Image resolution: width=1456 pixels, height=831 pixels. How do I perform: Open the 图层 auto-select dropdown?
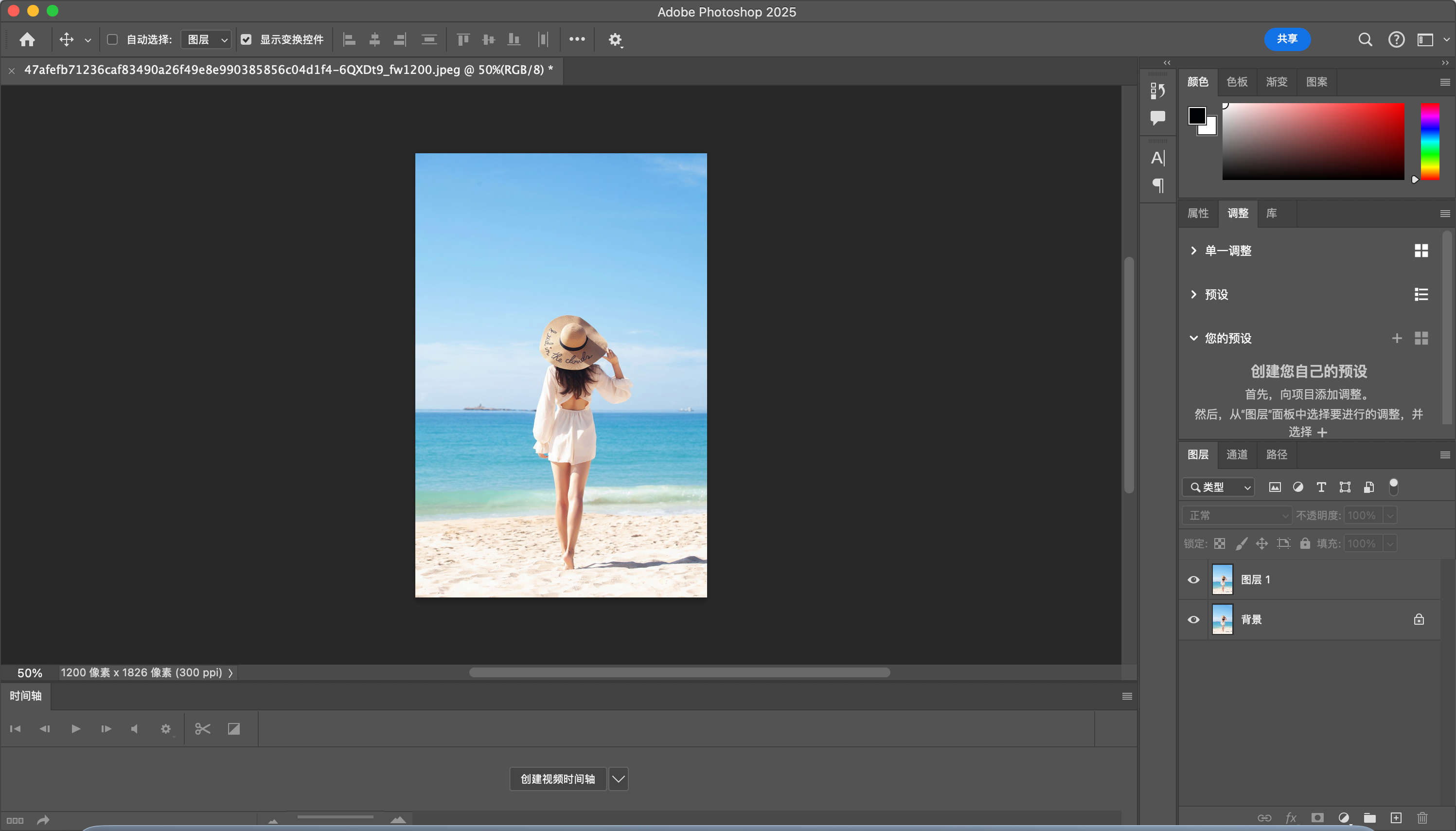pyautogui.click(x=206, y=39)
